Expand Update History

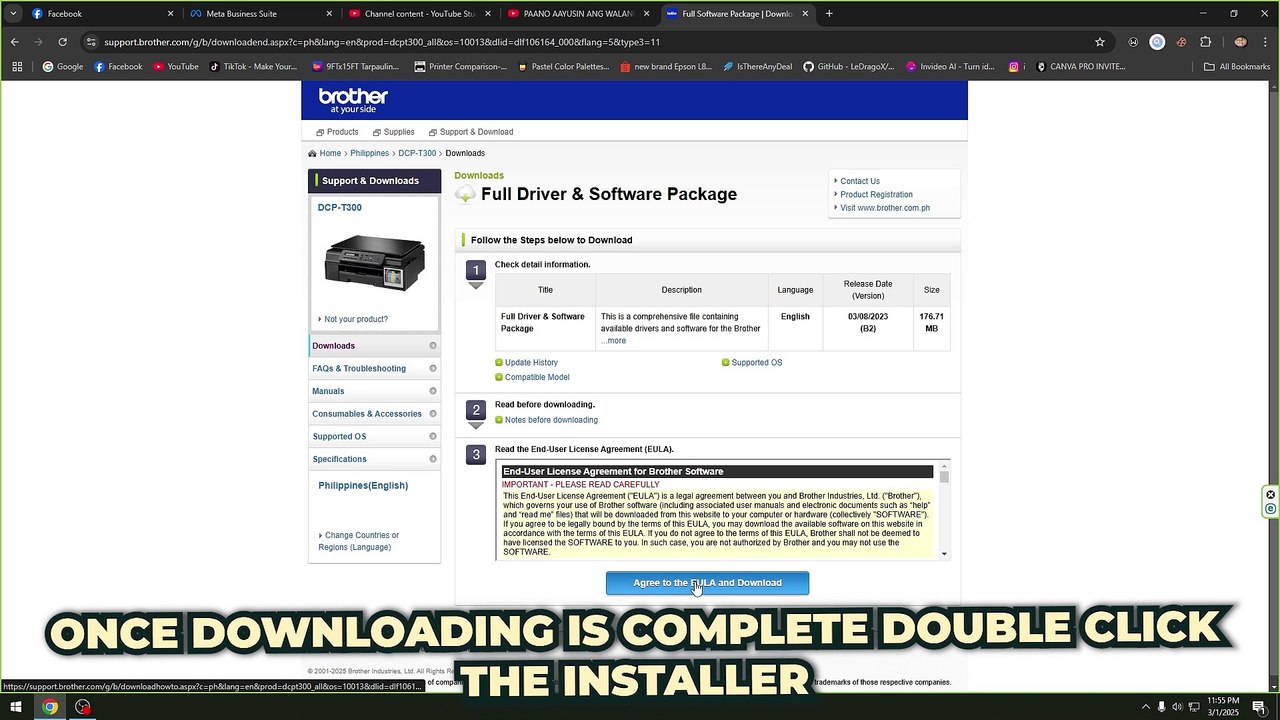pos(531,363)
